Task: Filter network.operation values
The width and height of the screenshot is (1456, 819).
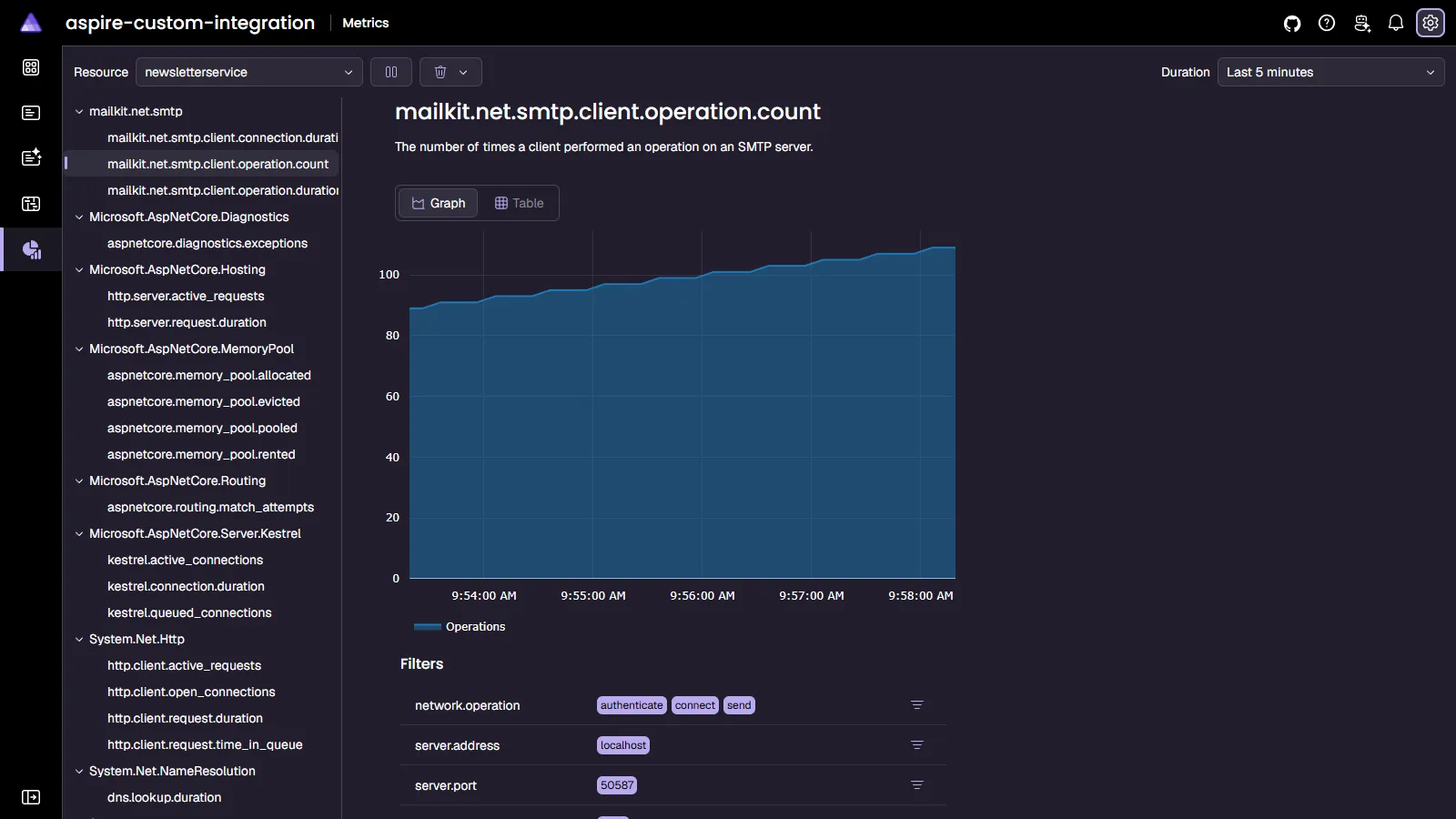Action: click(x=917, y=705)
